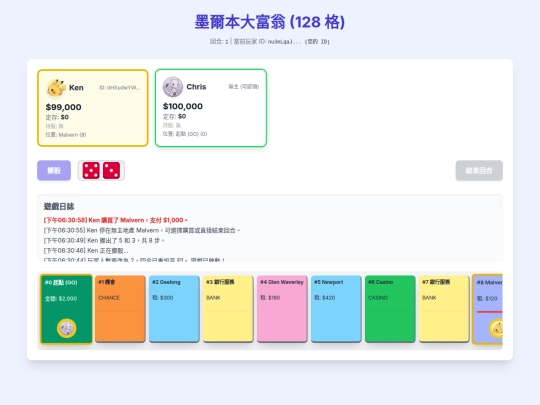
Task: Select the #5 Newport tile
Action: click(x=336, y=309)
